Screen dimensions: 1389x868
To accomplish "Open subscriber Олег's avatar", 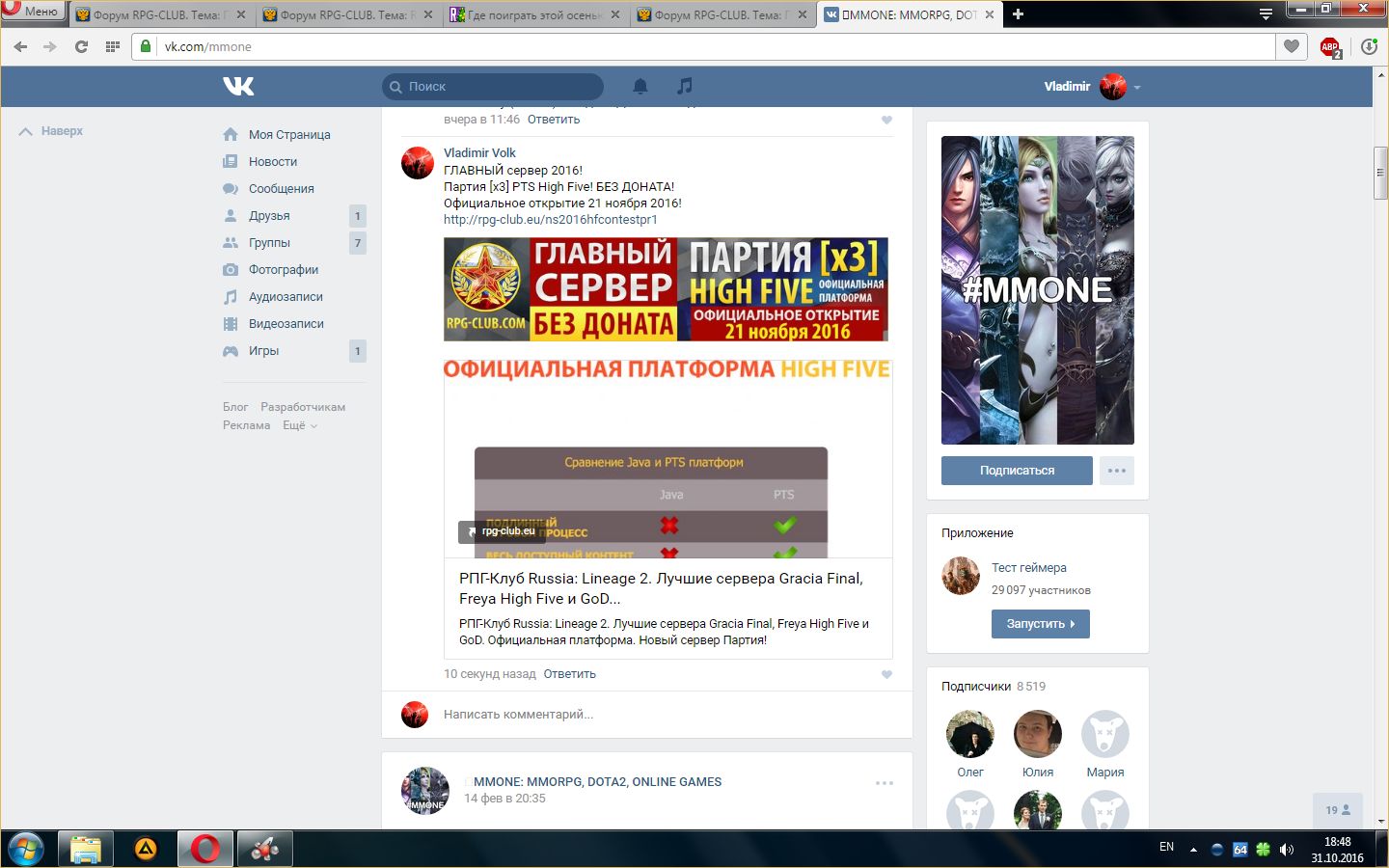I will pyautogui.click(x=970, y=734).
